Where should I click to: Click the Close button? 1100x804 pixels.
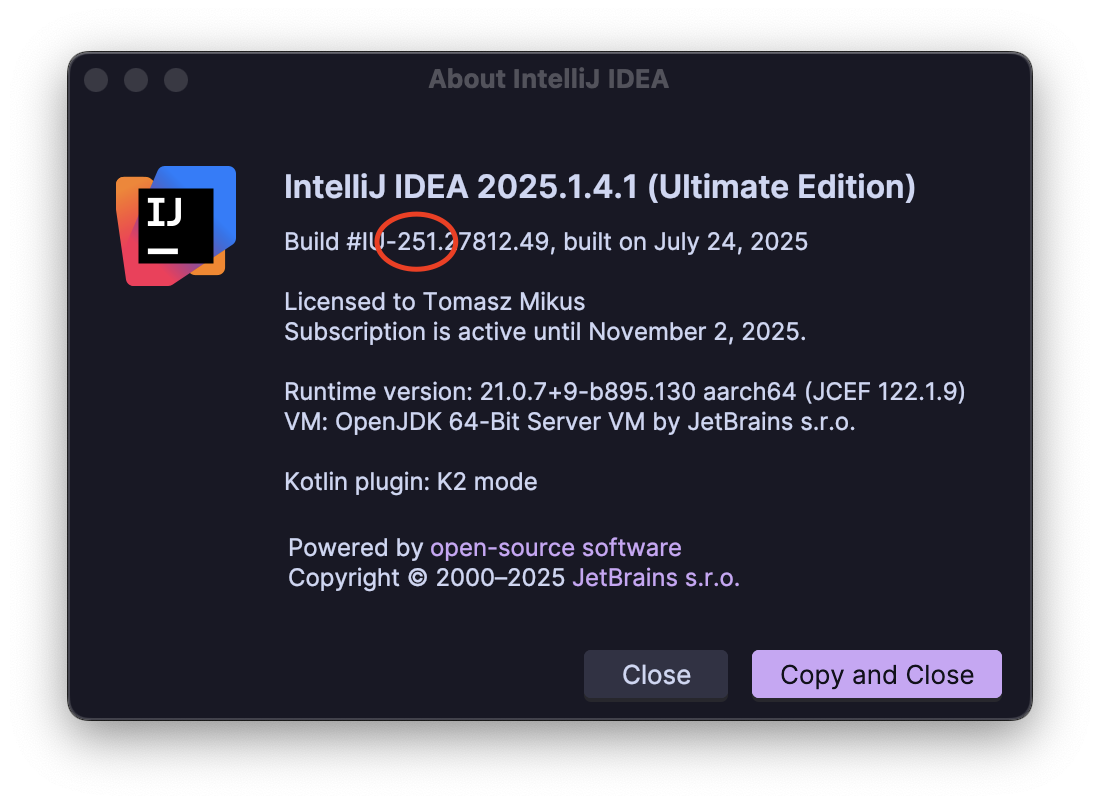(655, 674)
